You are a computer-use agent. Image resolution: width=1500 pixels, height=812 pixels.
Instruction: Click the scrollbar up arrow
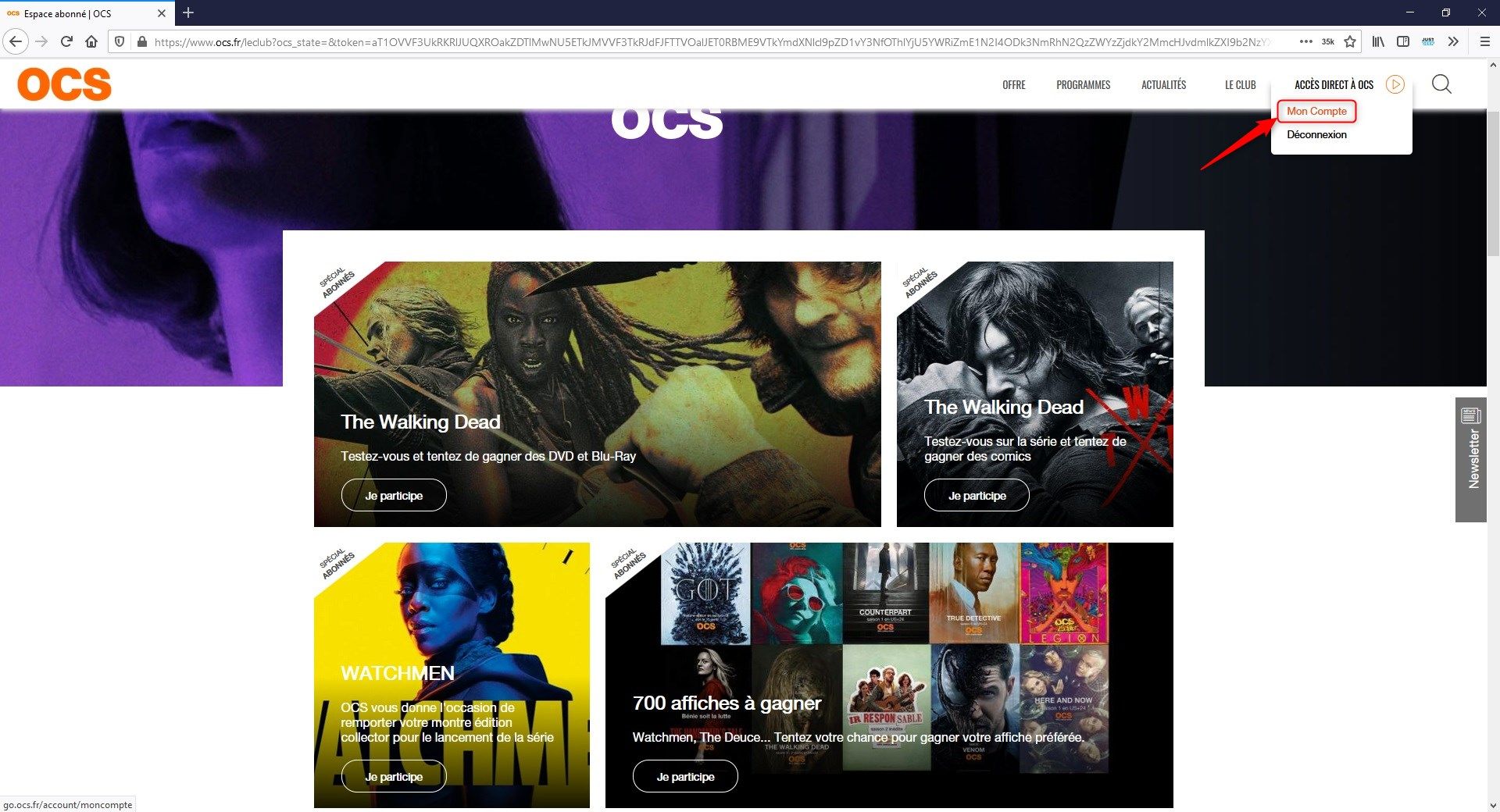(1493, 66)
